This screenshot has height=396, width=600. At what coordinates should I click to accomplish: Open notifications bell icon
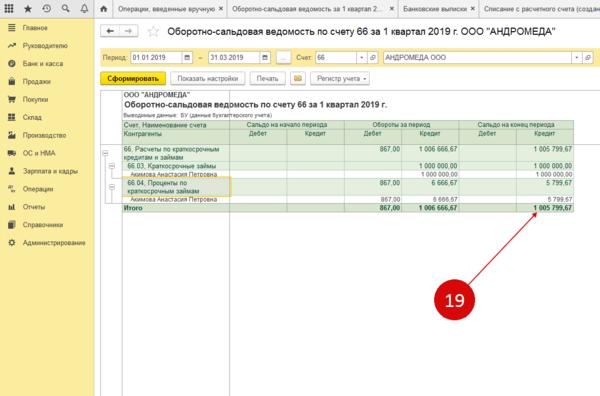click(x=84, y=8)
